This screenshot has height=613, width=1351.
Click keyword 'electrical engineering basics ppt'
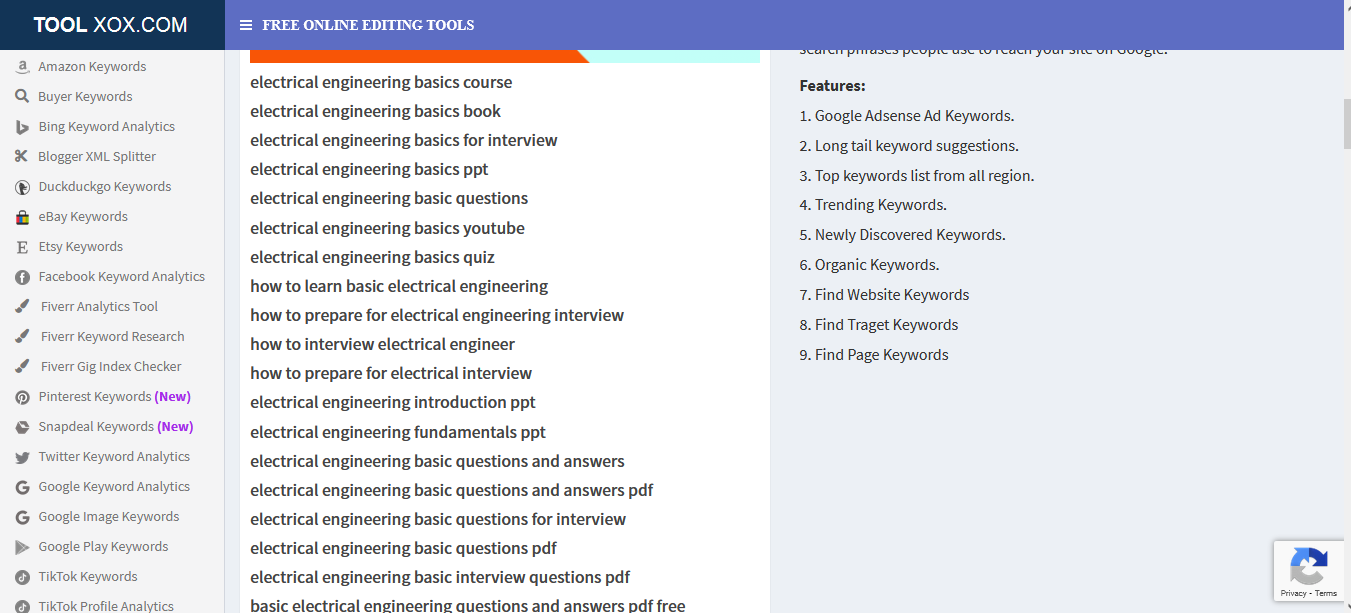coord(369,169)
